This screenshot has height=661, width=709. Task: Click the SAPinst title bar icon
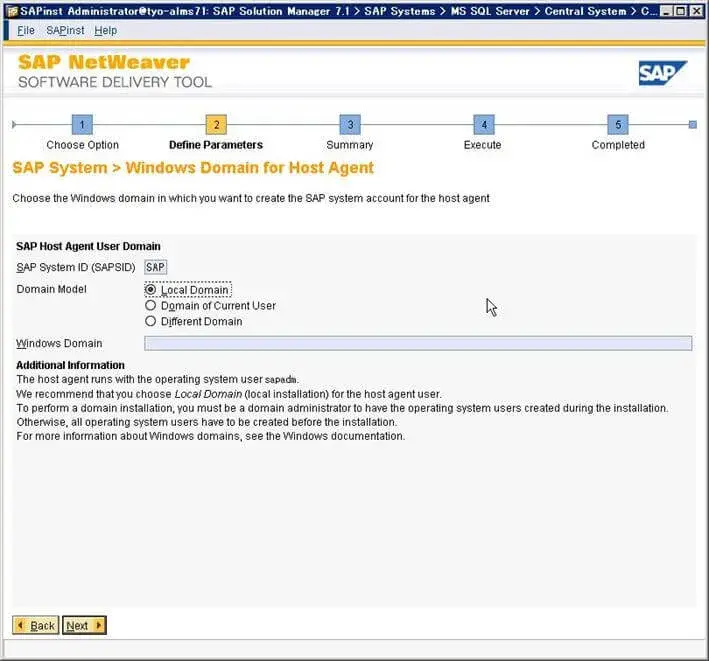[13, 11]
